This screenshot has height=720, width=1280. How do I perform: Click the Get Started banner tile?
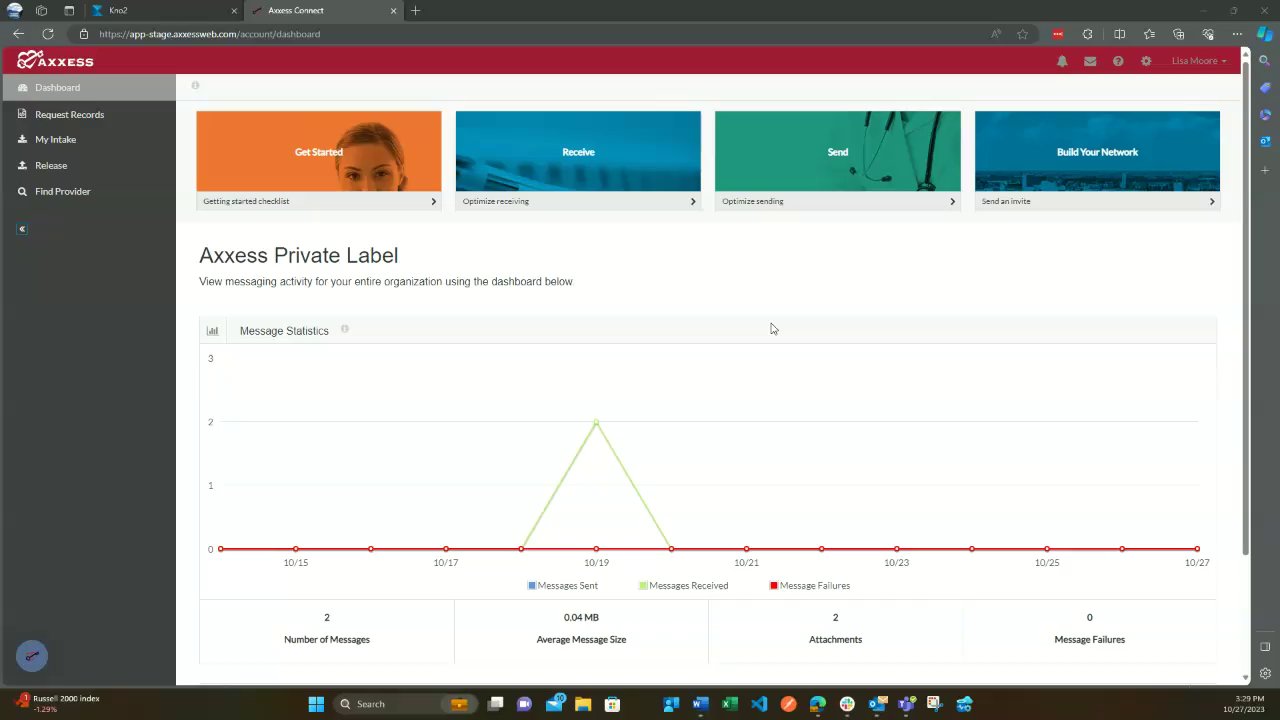tap(319, 151)
